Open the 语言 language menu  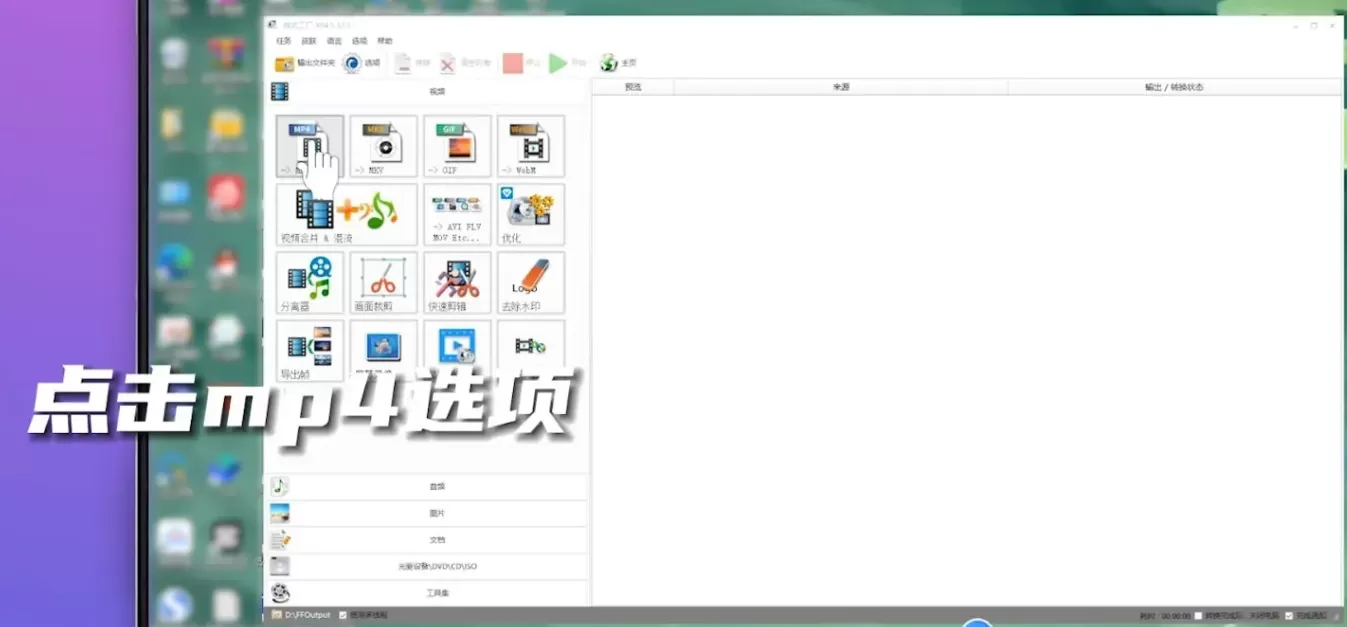[334, 41]
